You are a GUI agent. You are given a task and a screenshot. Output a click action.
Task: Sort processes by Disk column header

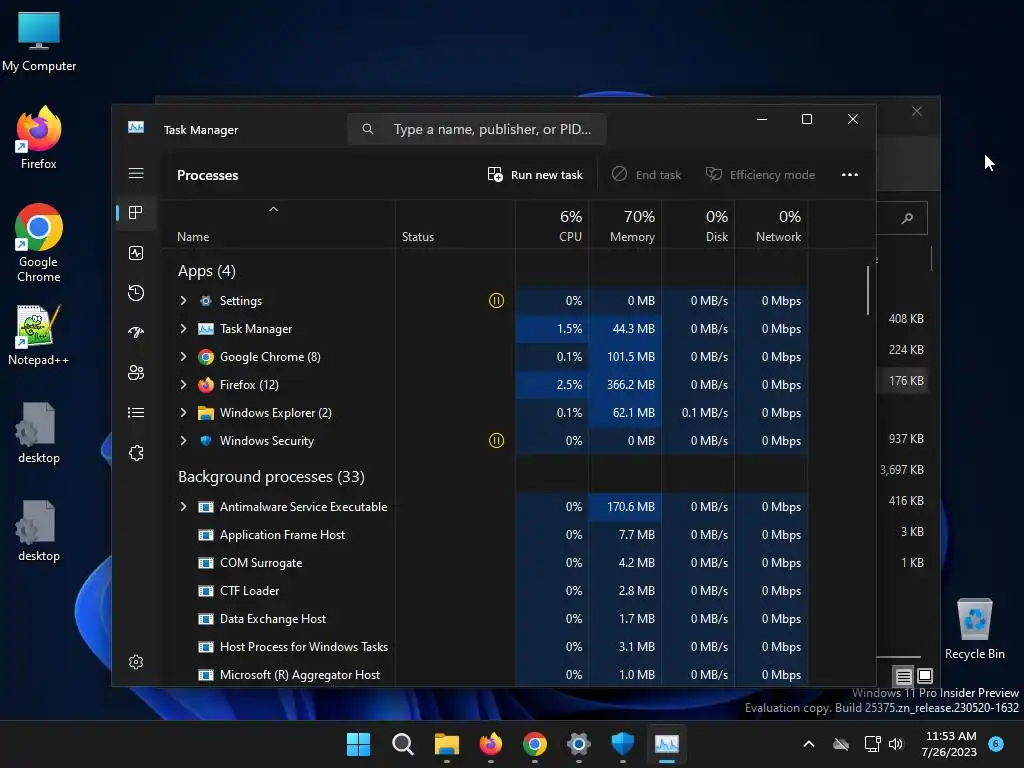pos(698,225)
